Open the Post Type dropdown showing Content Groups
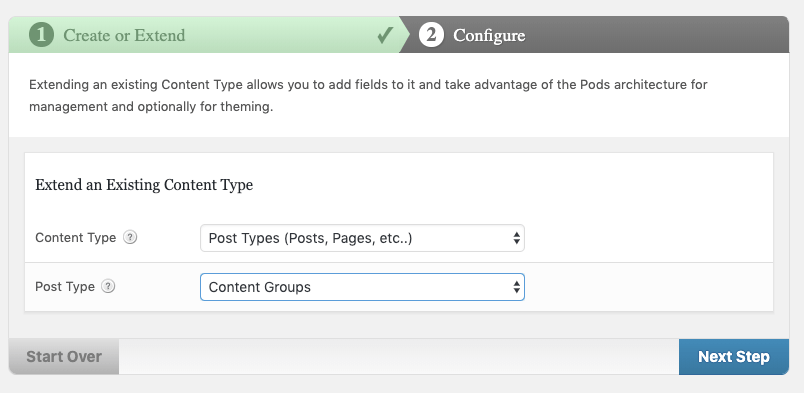The height and width of the screenshot is (393, 804). click(x=362, y=287)
